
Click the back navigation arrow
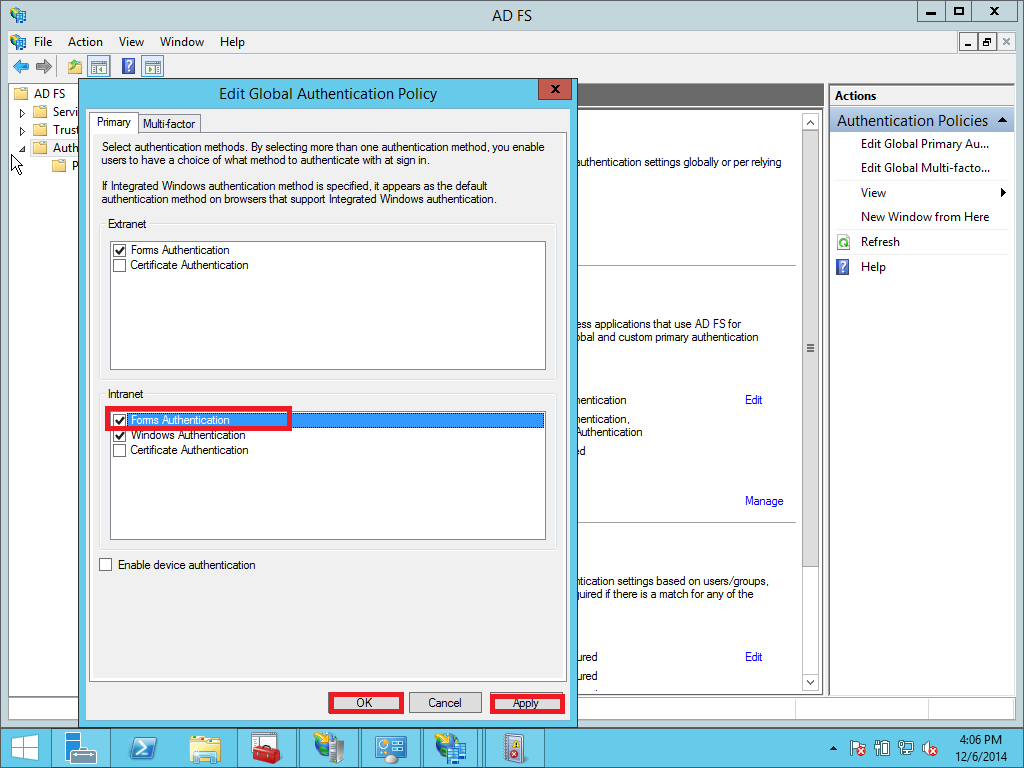20,67
